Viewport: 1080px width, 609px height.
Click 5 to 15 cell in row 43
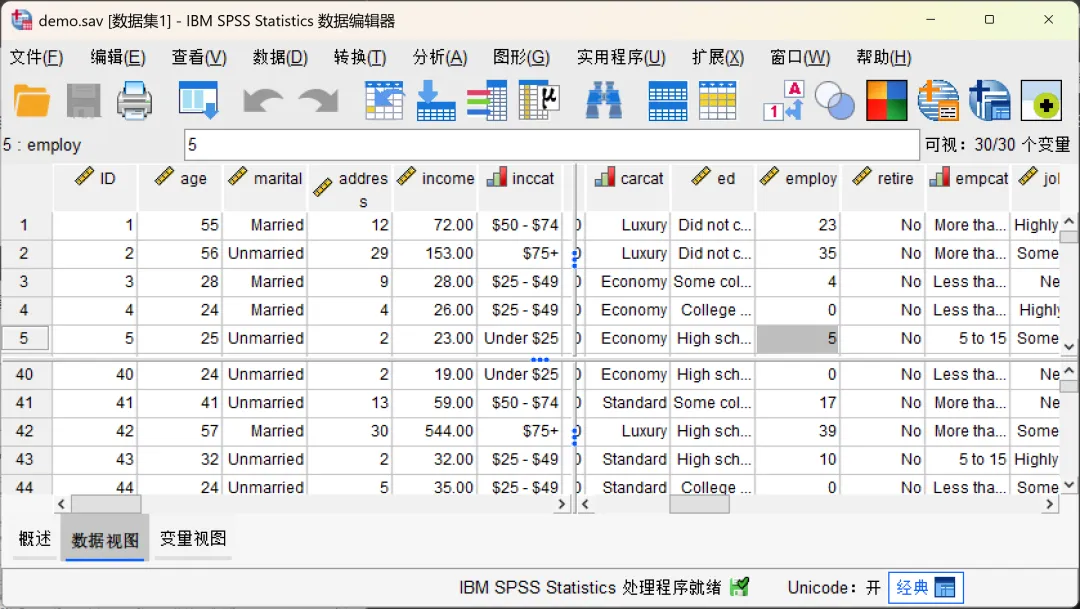point(968,459)
